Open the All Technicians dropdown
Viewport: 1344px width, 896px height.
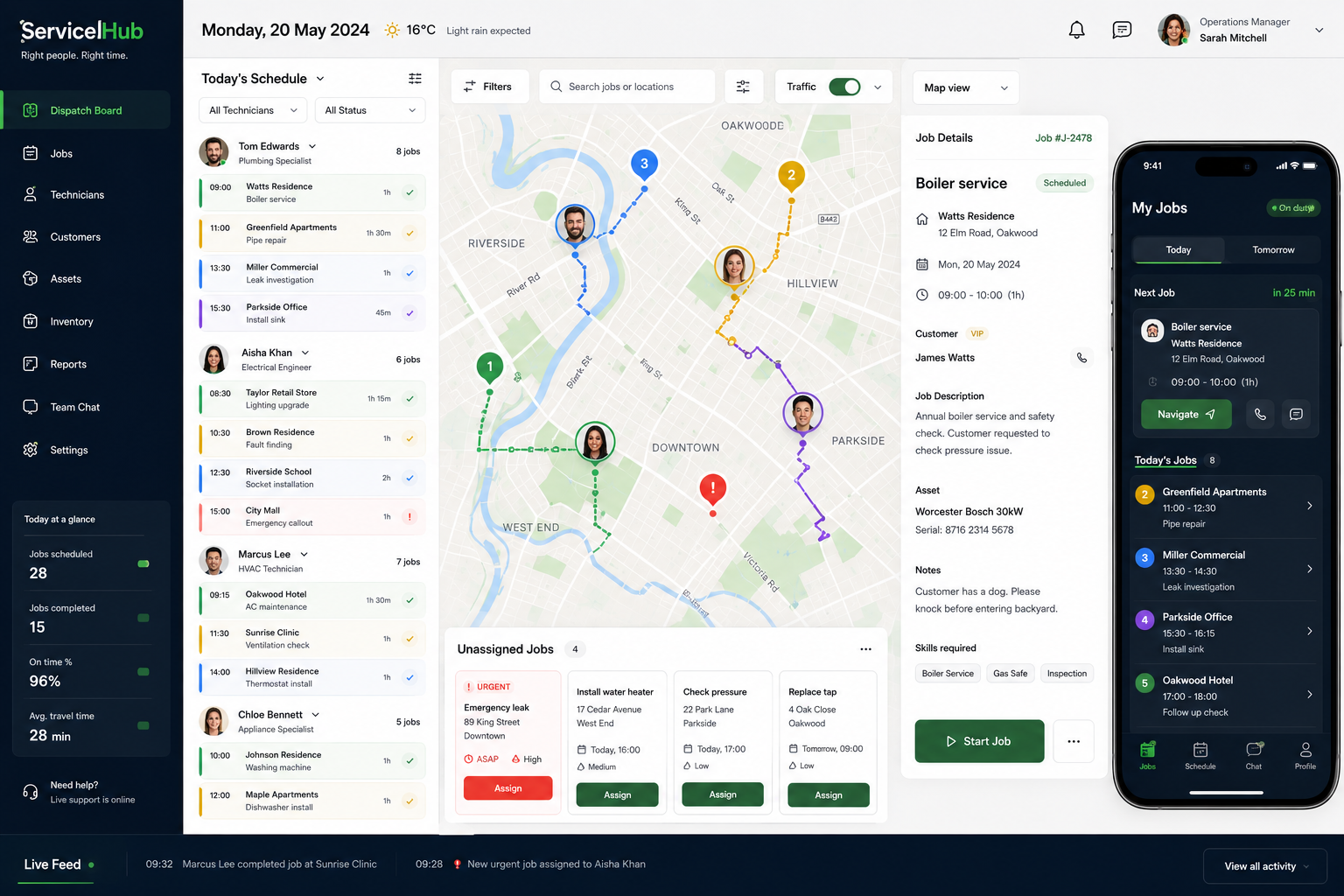(x=252, y=110)
